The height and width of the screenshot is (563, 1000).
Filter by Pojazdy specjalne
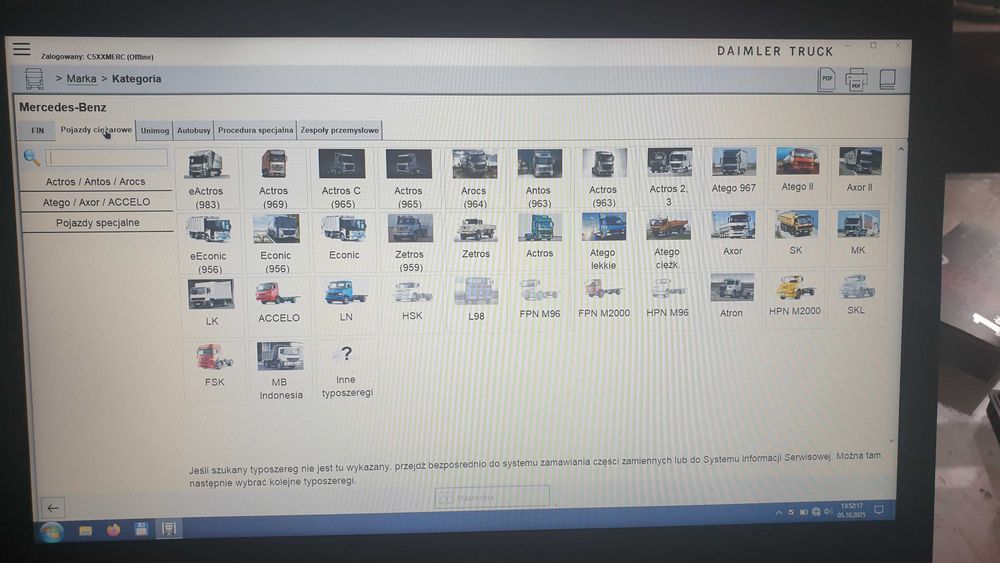(x=98, y=223)
